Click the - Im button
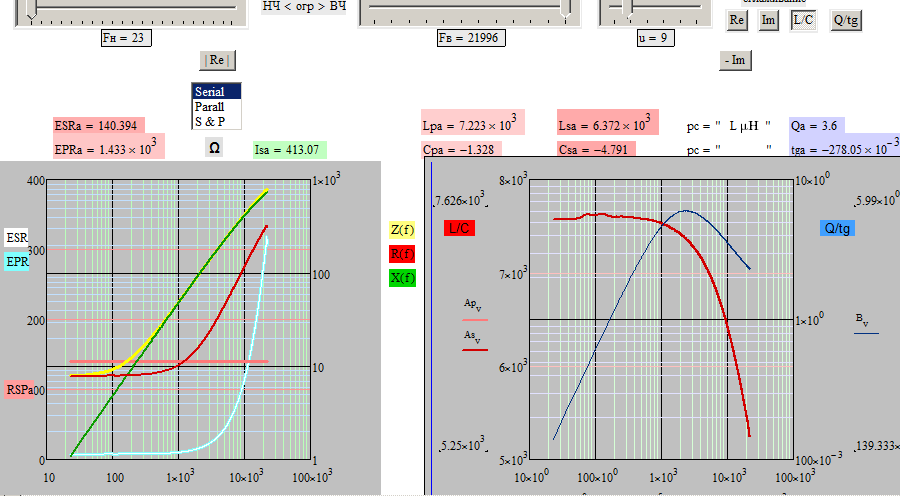Viewport: 900px width, 496px height. (x=735, y=60)
